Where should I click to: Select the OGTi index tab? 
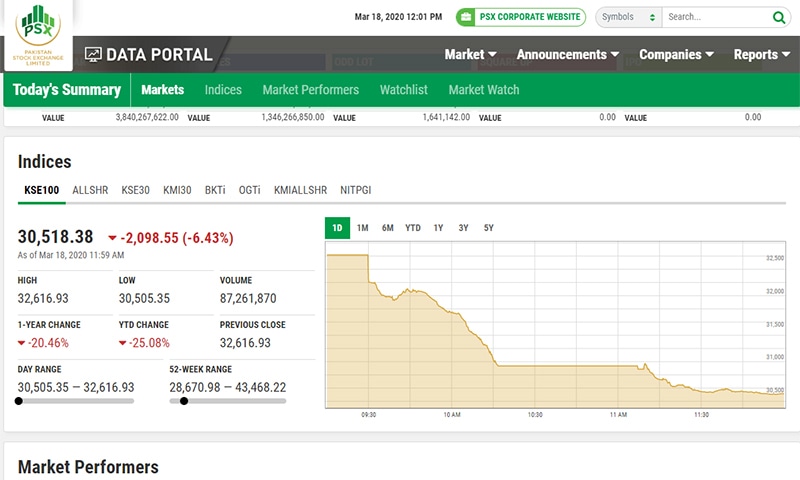pos(249,190)
